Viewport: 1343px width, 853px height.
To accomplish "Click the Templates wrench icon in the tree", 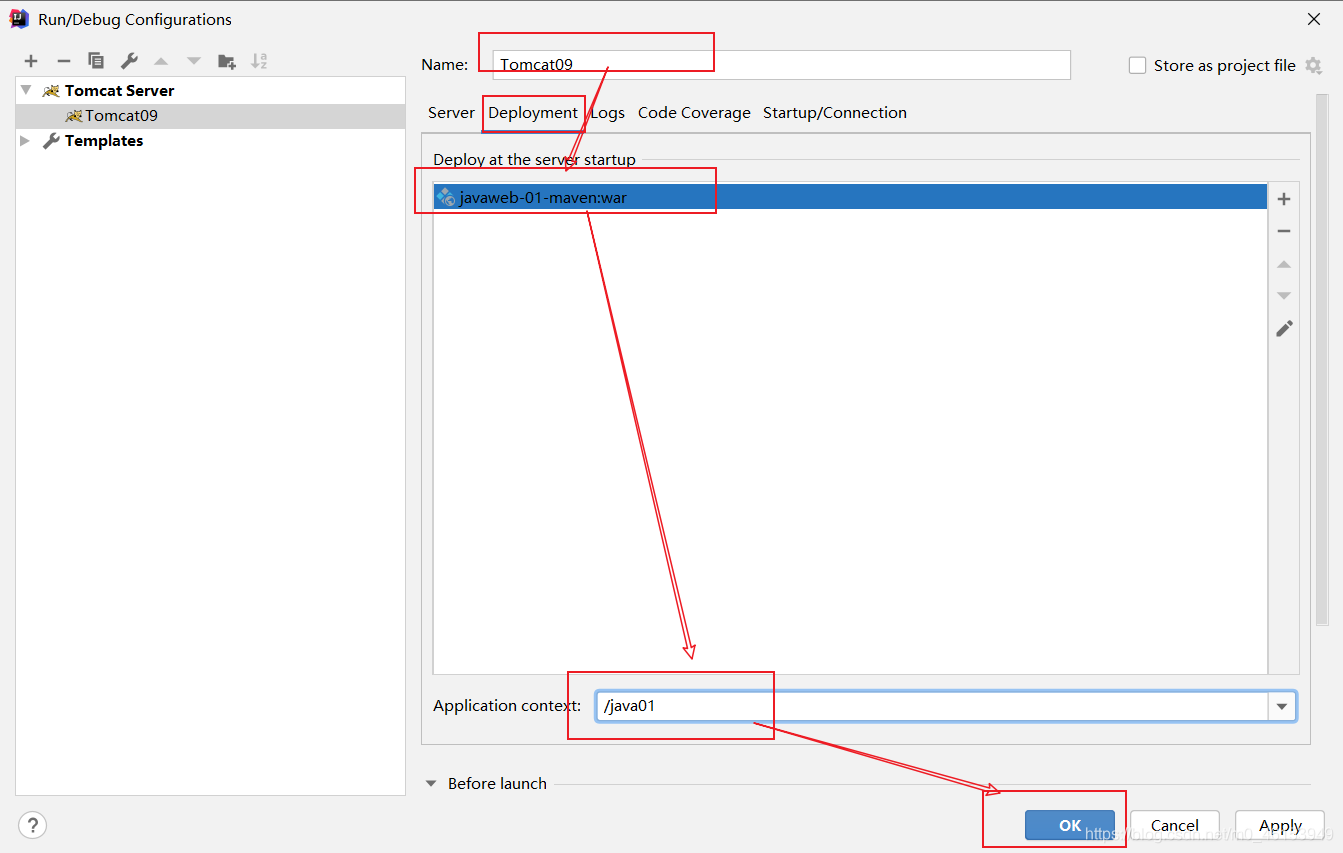I will (x=51, y=141).
